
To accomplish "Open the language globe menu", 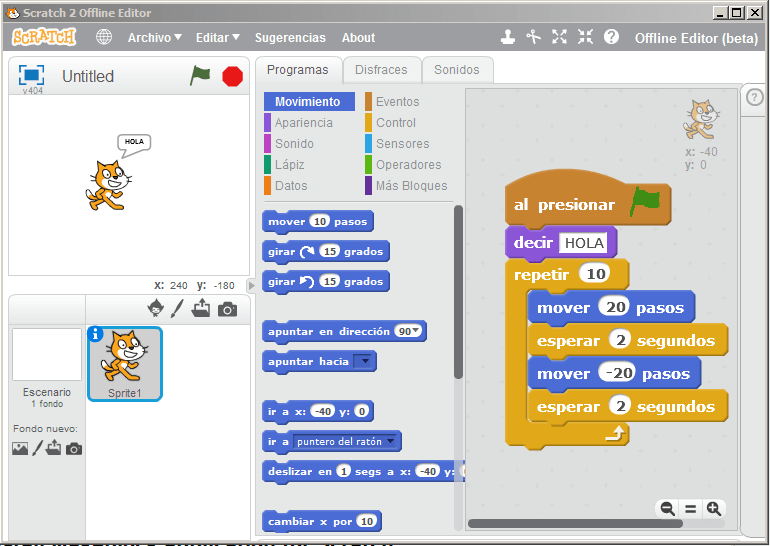I will click(104, 37).
